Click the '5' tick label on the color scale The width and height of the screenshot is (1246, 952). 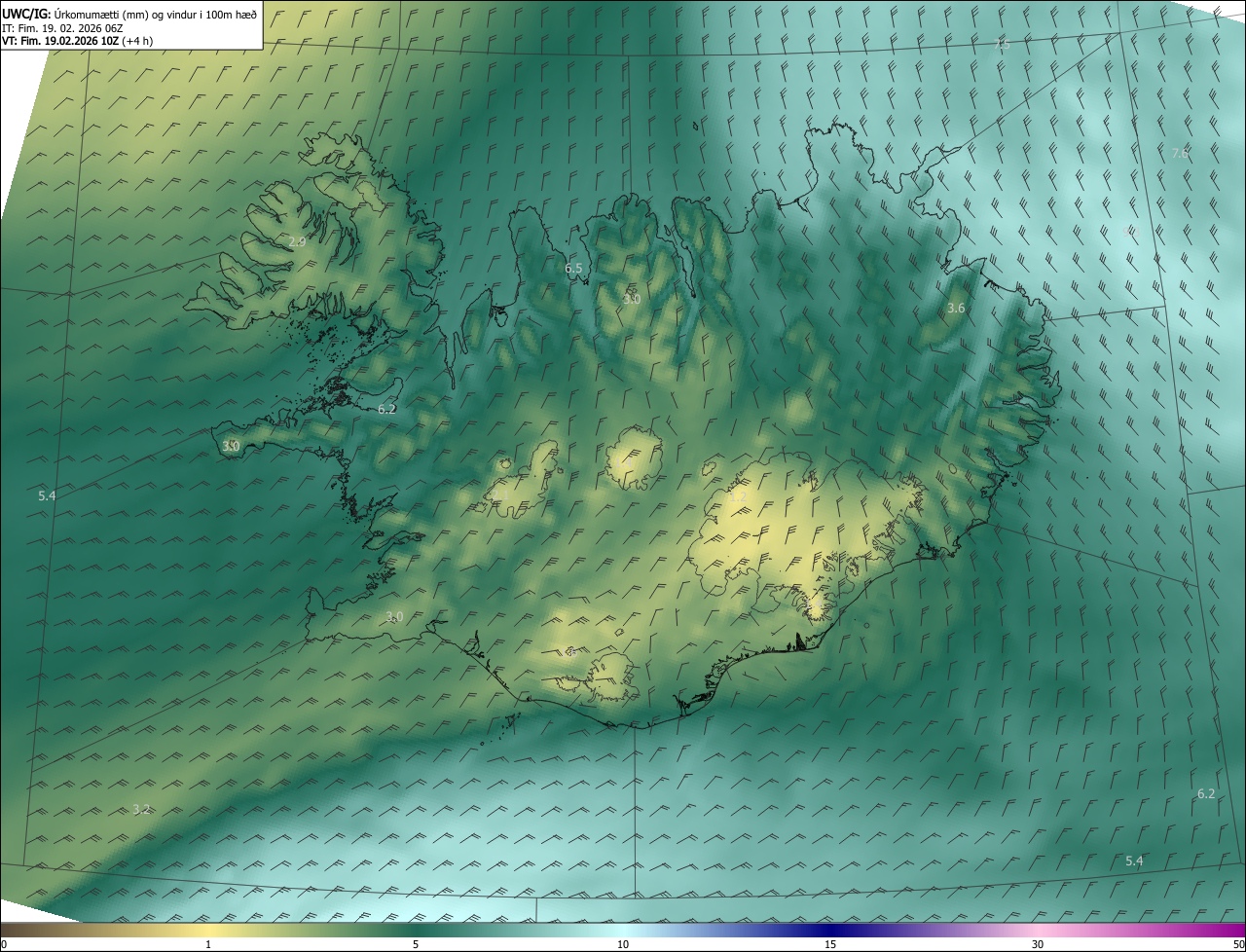(x=416, y=944)
